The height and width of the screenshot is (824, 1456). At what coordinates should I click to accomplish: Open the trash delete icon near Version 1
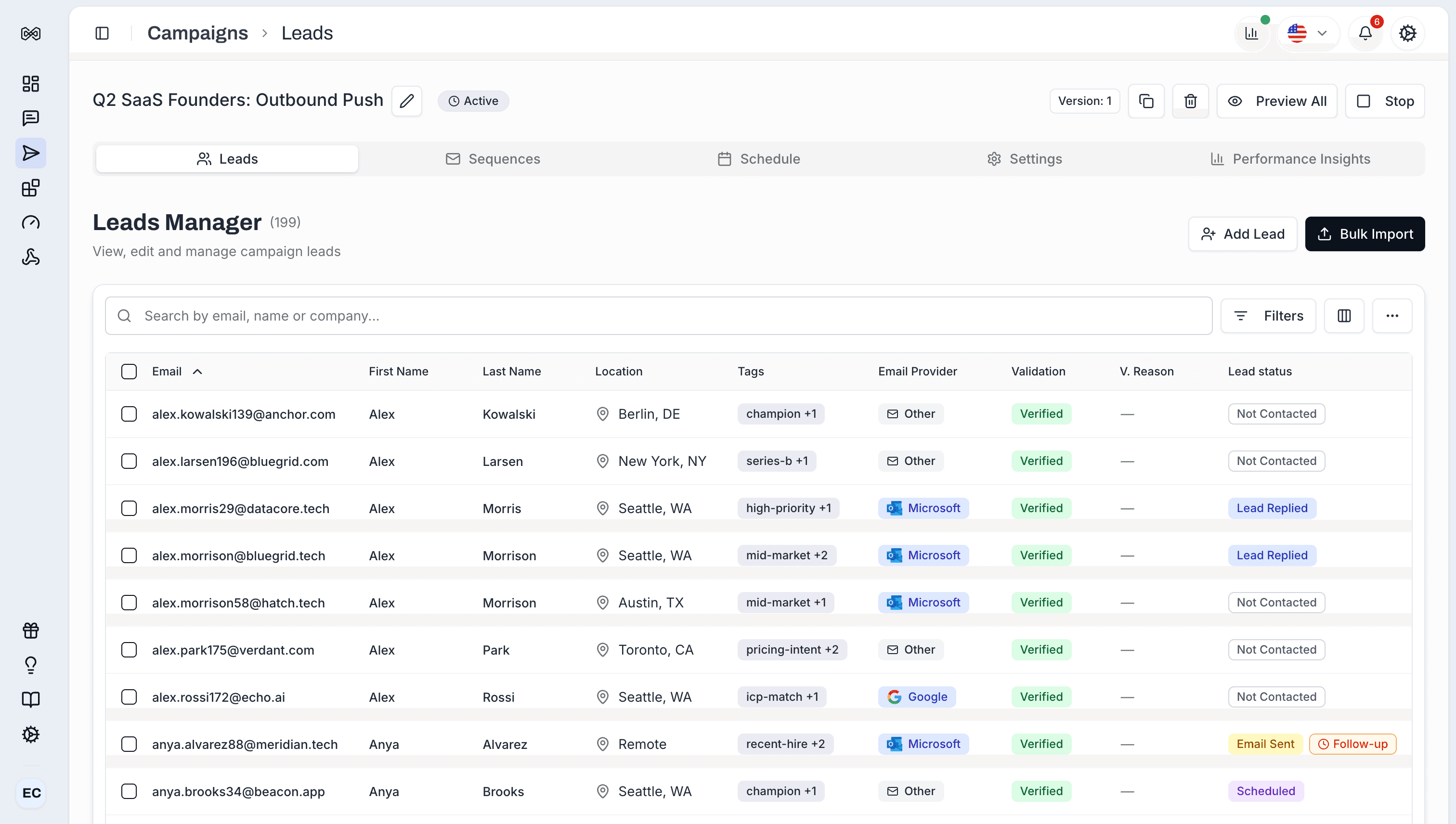point(1190,101)
